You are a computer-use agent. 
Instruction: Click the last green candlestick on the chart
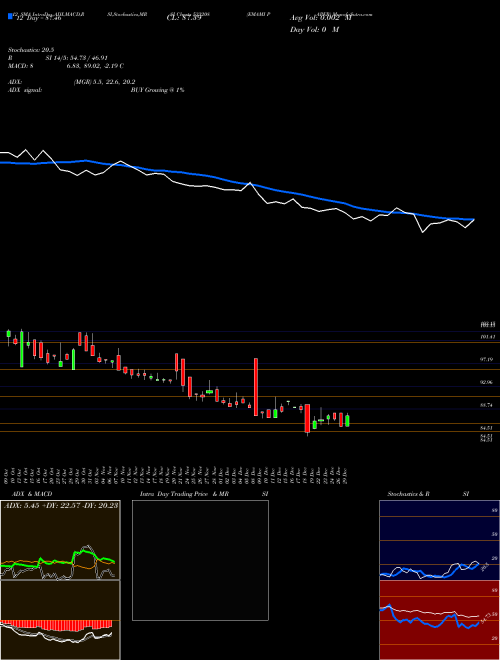coord(347,420)
